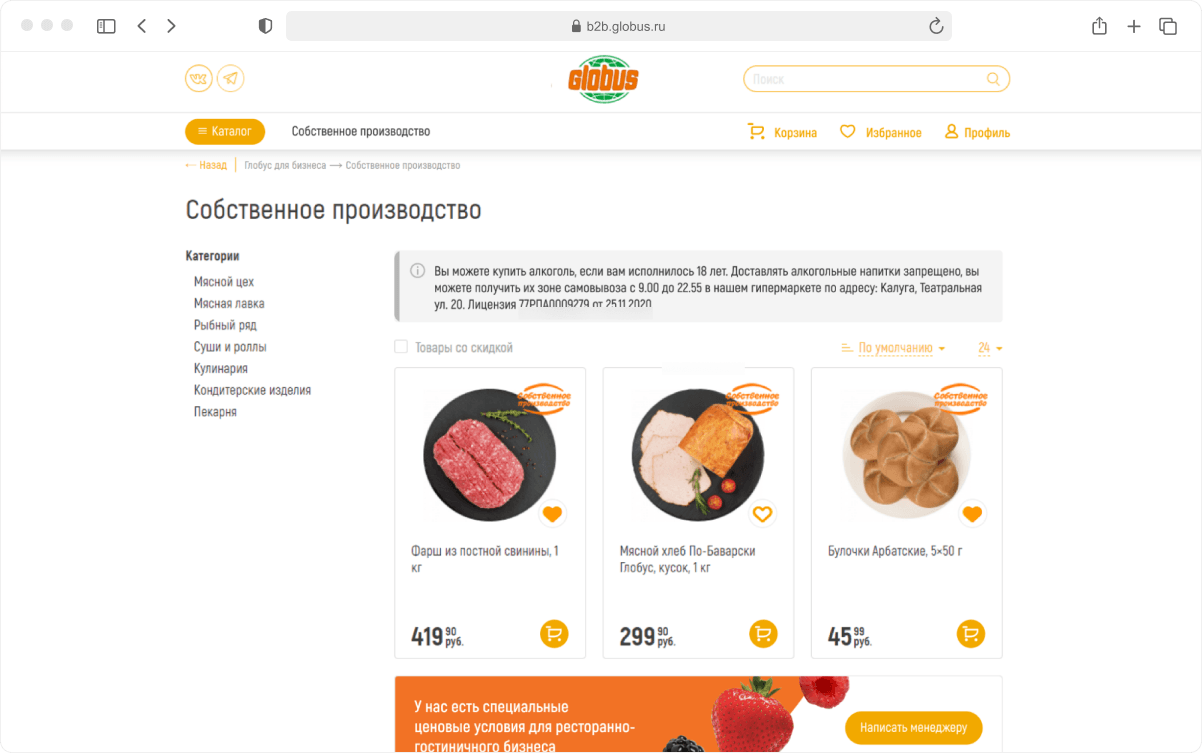Image resolution: width=1202 pixels, height=753 pixels.
Task: Toggle favorite heart on Мясной хлеб По-Баварски
Action: click(x=763, y=514)
